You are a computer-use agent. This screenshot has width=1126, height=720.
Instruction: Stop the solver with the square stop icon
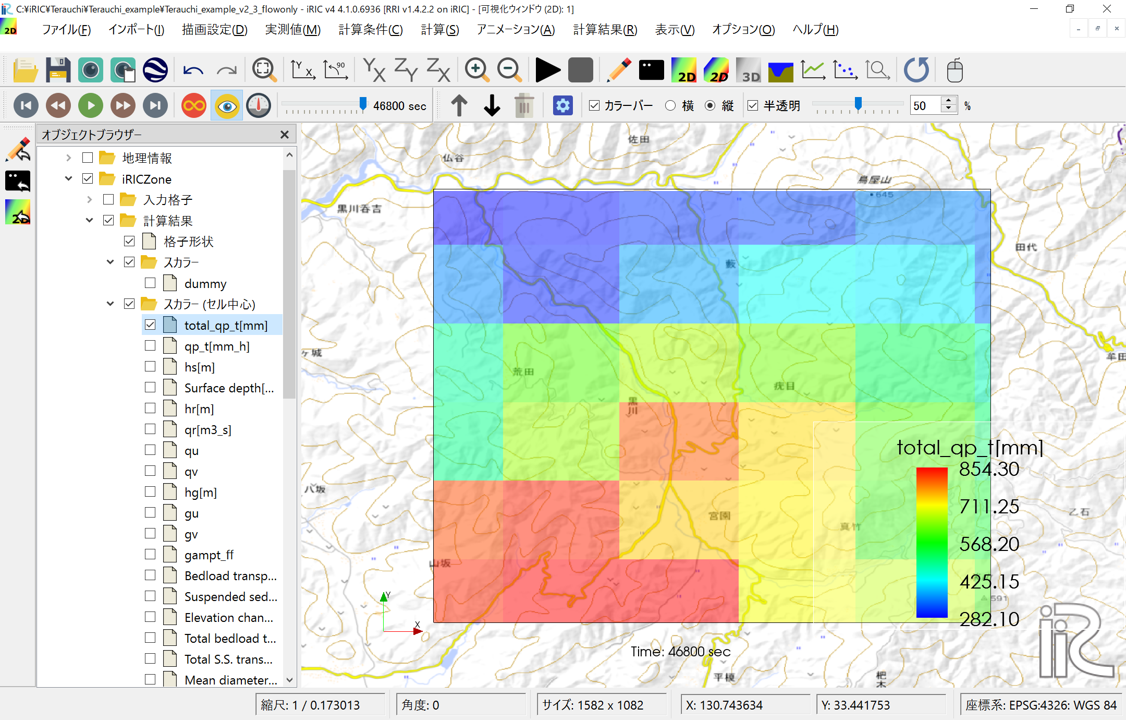click(x=580, y=70)
